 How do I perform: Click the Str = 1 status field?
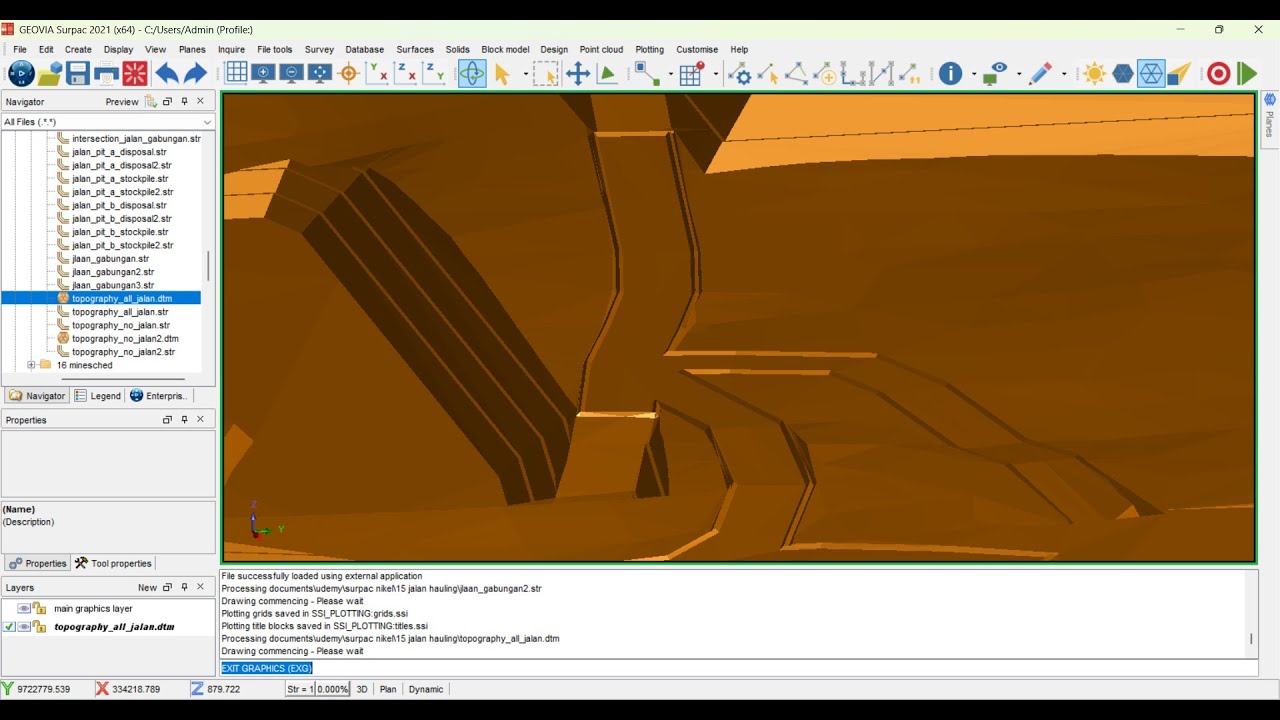tap(300, 689)
